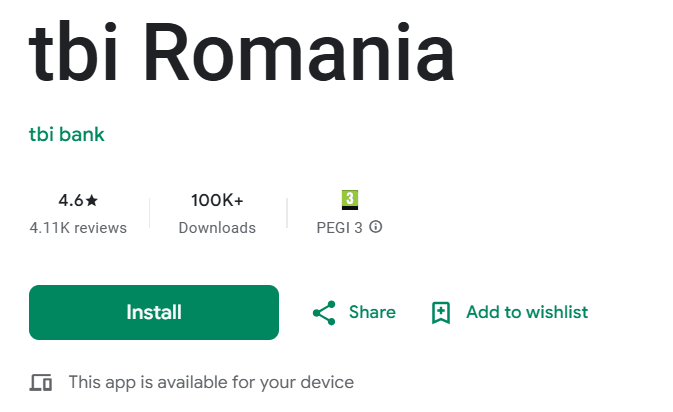This screenshot has width=673, height=412.
Task: Click the Share text label
Action: [x=372, y=313]
